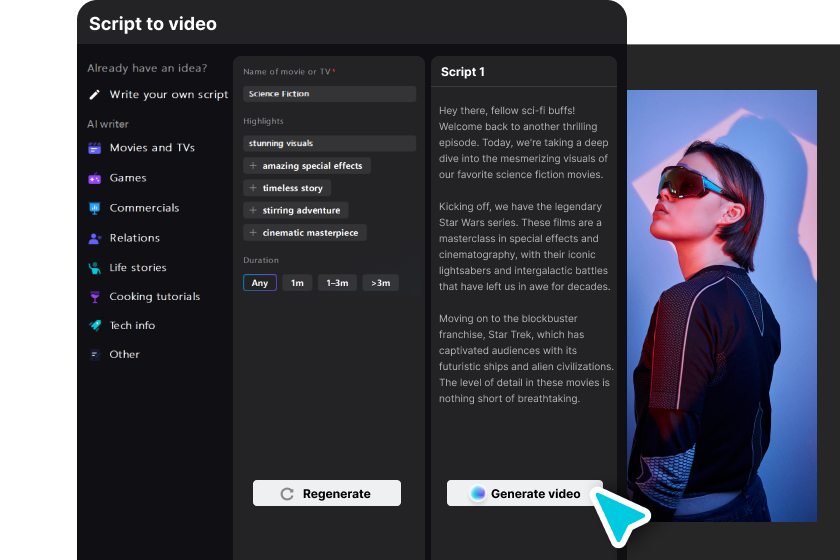
Task: Click the Duration label
Action: click(x=261, y=260)
